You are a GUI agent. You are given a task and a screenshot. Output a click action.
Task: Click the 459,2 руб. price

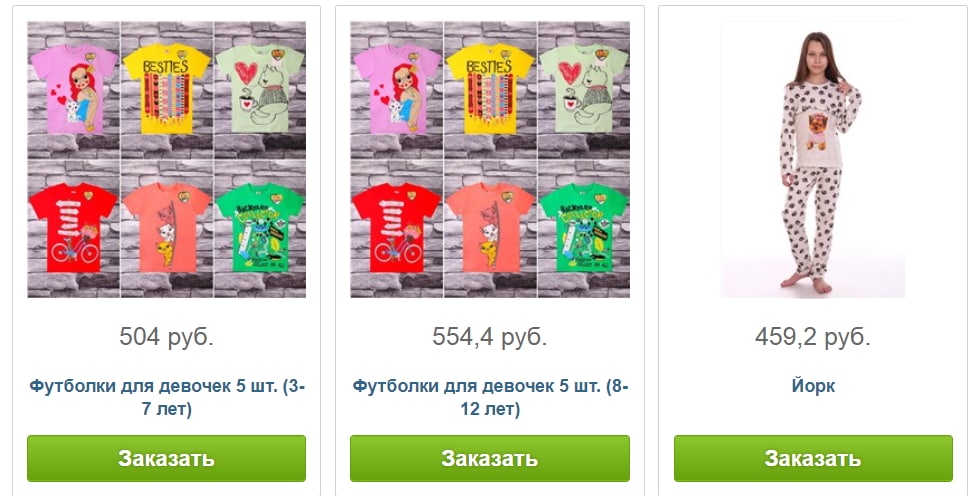(813, 337)
